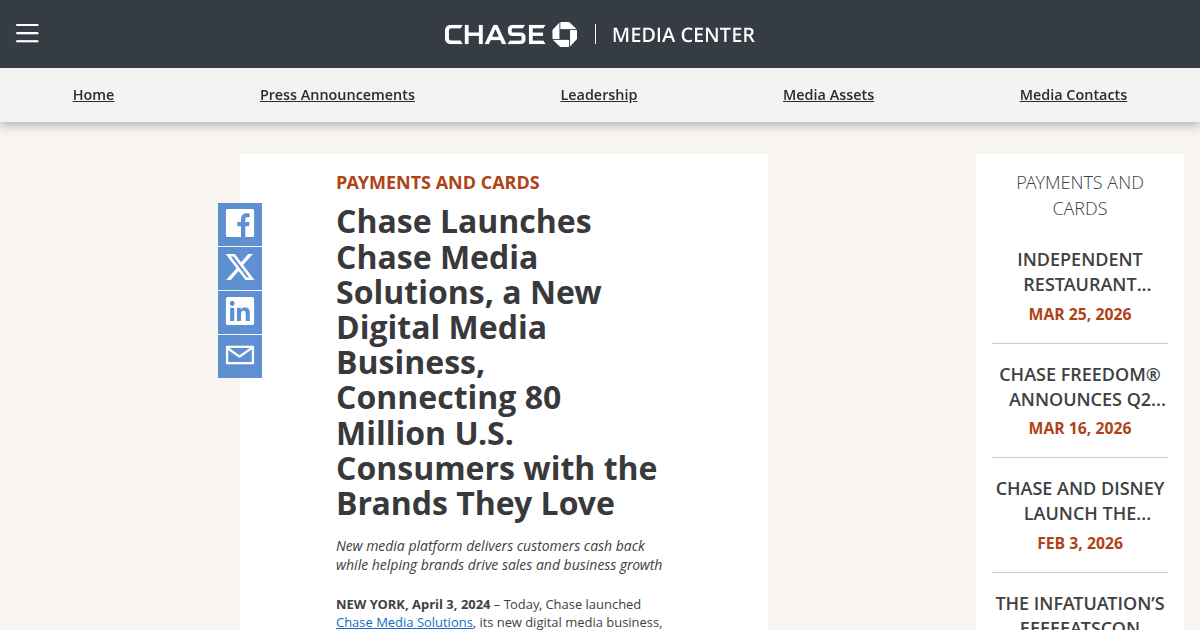
Task: Open The Infatuation's sidebar article
Action: 1080,610
